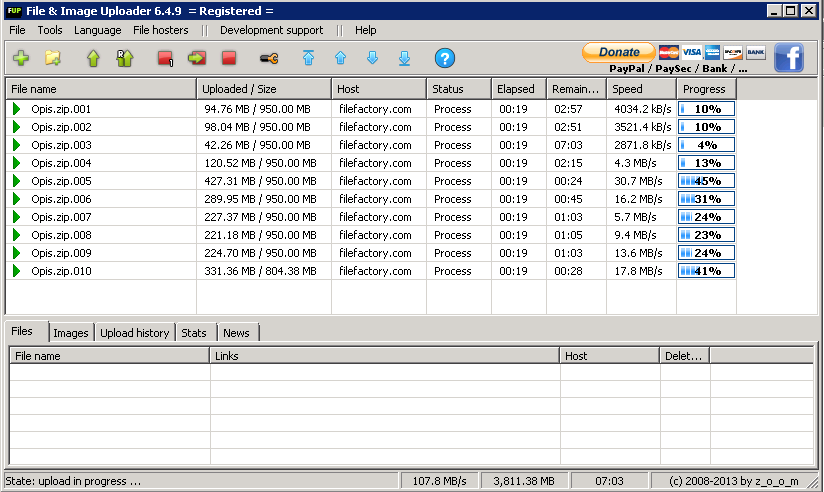Select the Opis.zip.008 file name

[61, 235]
